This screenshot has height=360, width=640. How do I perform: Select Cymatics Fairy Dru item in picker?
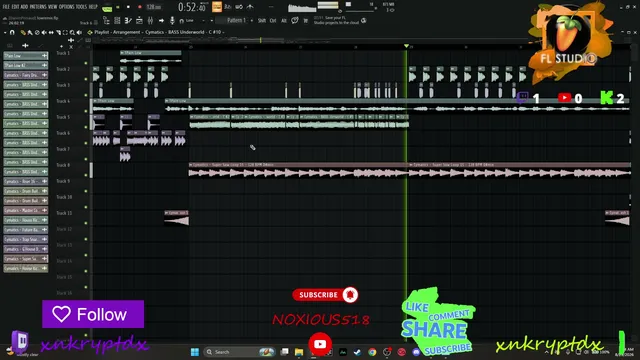point(26,75)
